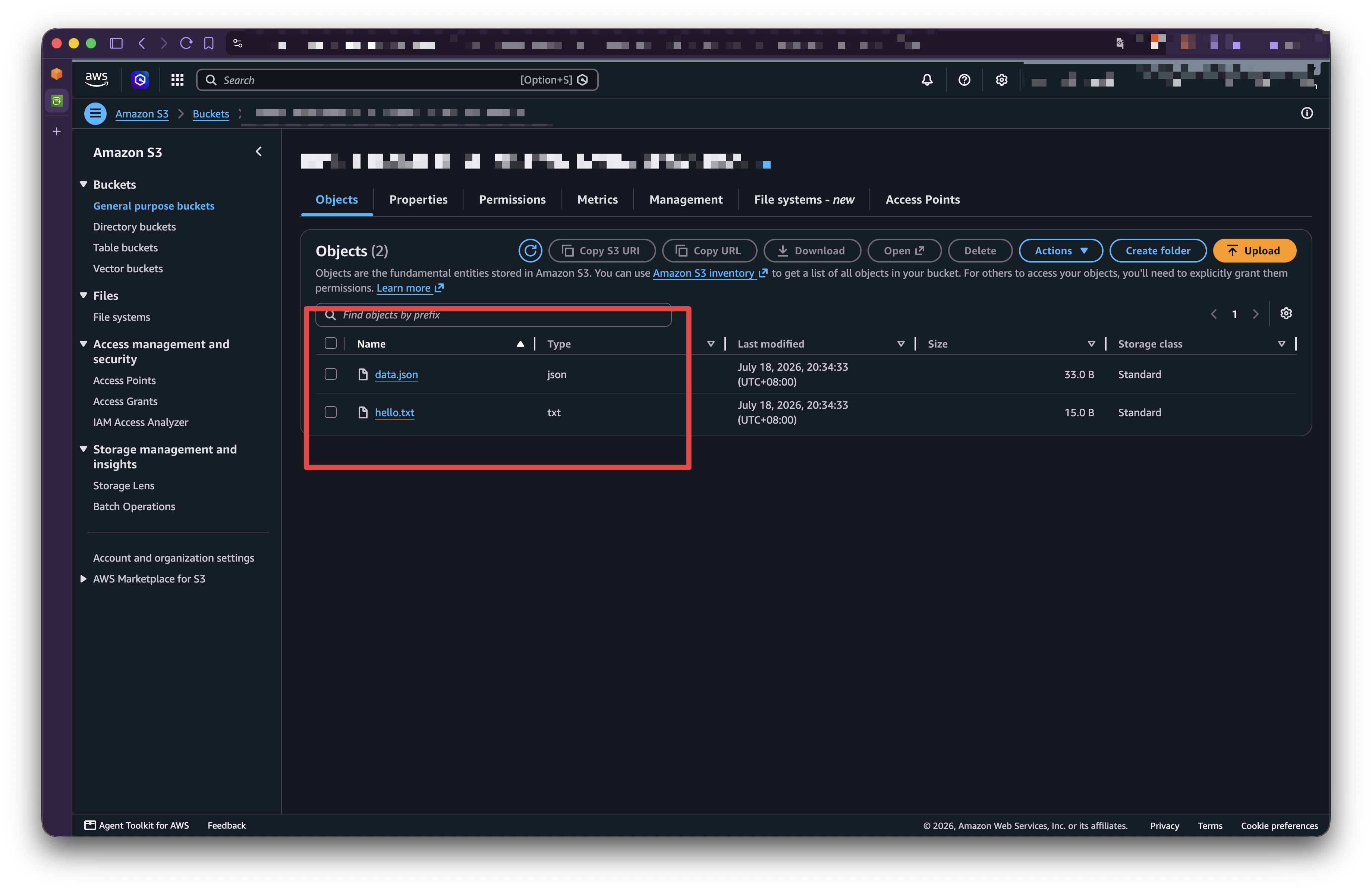
Task: Open console settings gear in top bar
Action: click(x=1002, y=80)
